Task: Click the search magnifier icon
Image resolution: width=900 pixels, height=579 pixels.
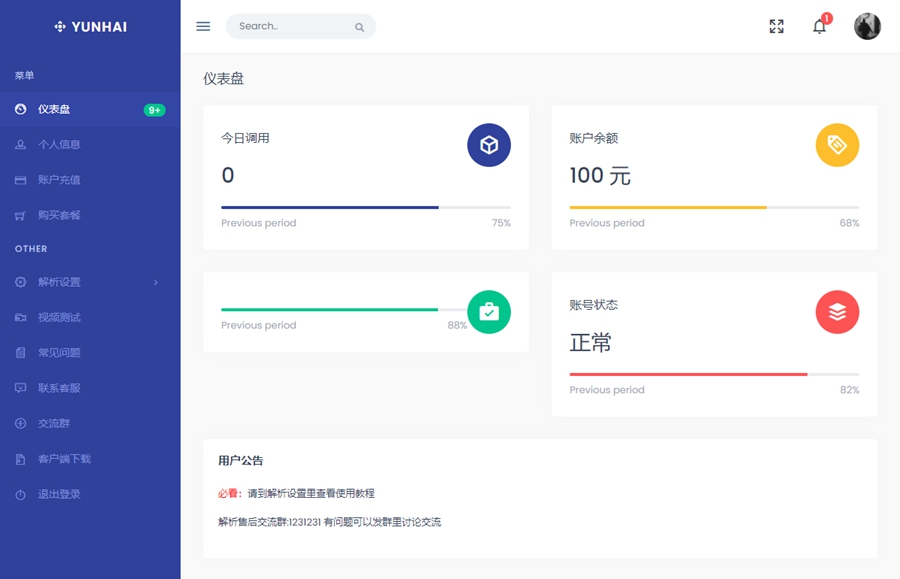Action: (359, 27)
